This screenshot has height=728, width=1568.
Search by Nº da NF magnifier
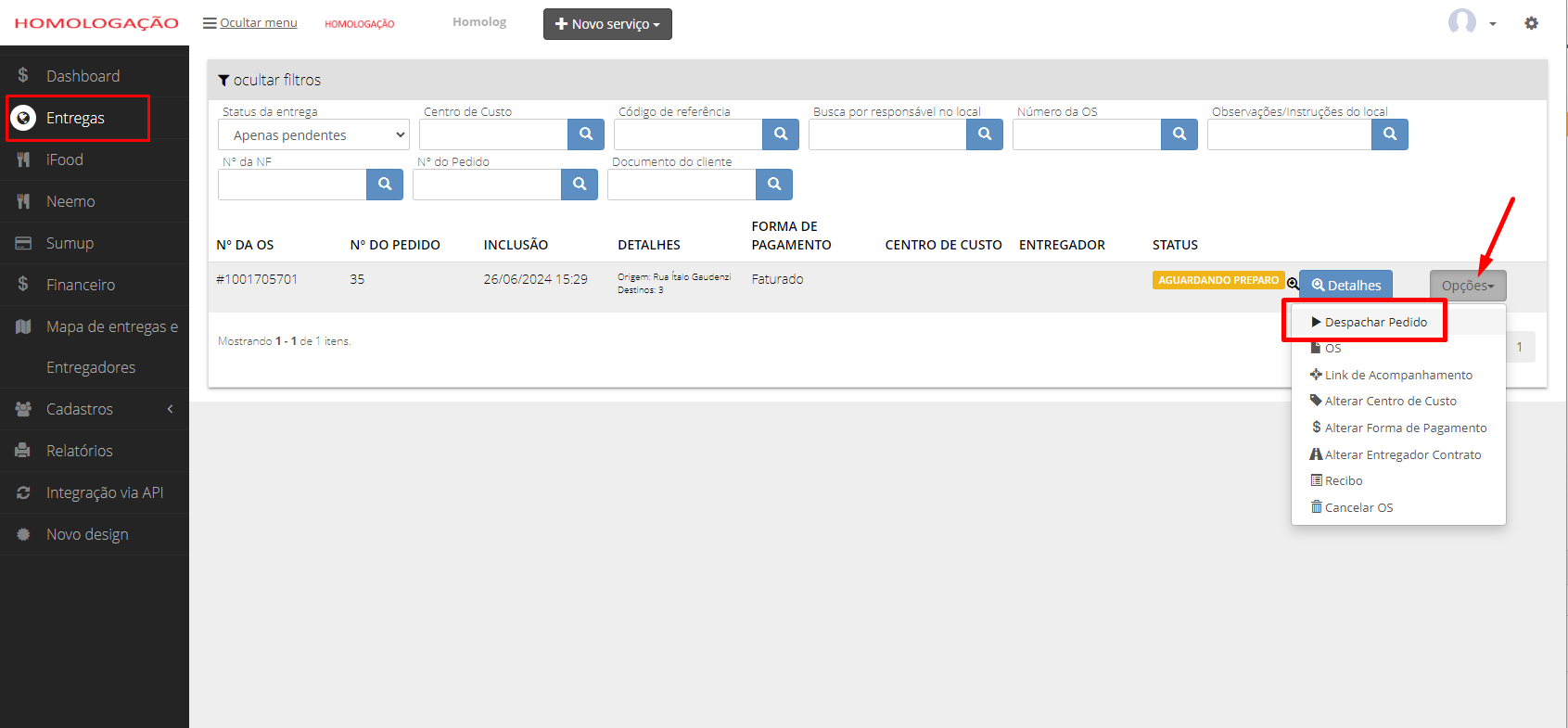[385, 185]
